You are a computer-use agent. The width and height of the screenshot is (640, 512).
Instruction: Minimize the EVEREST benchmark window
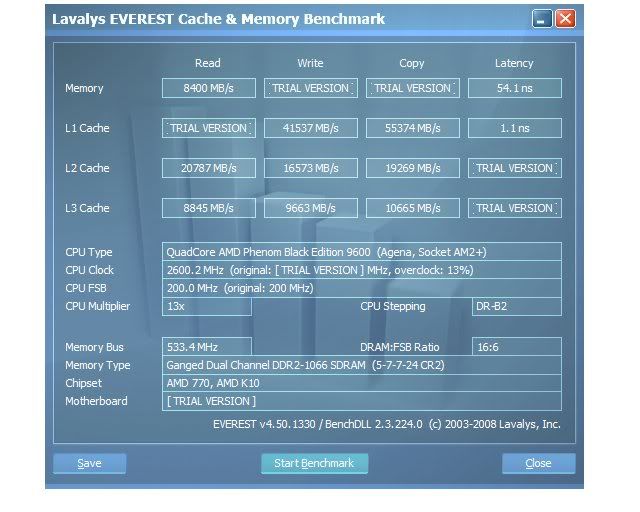[x=542, y=19]
